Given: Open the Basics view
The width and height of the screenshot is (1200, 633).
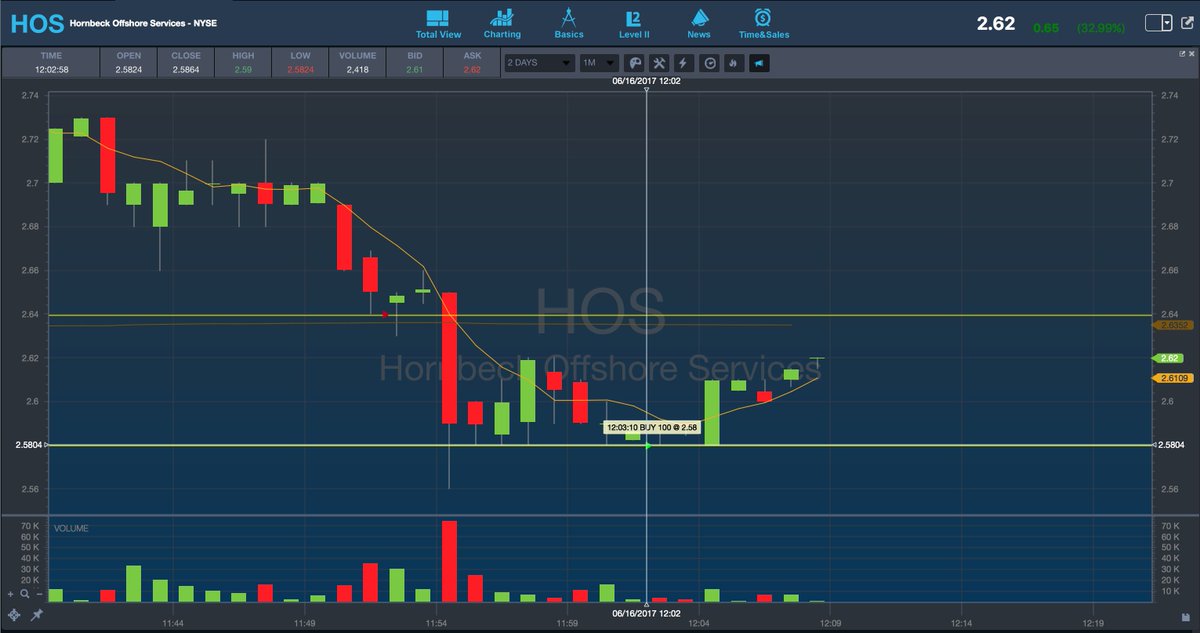Looking at the screenshot, I should [568, 22].
